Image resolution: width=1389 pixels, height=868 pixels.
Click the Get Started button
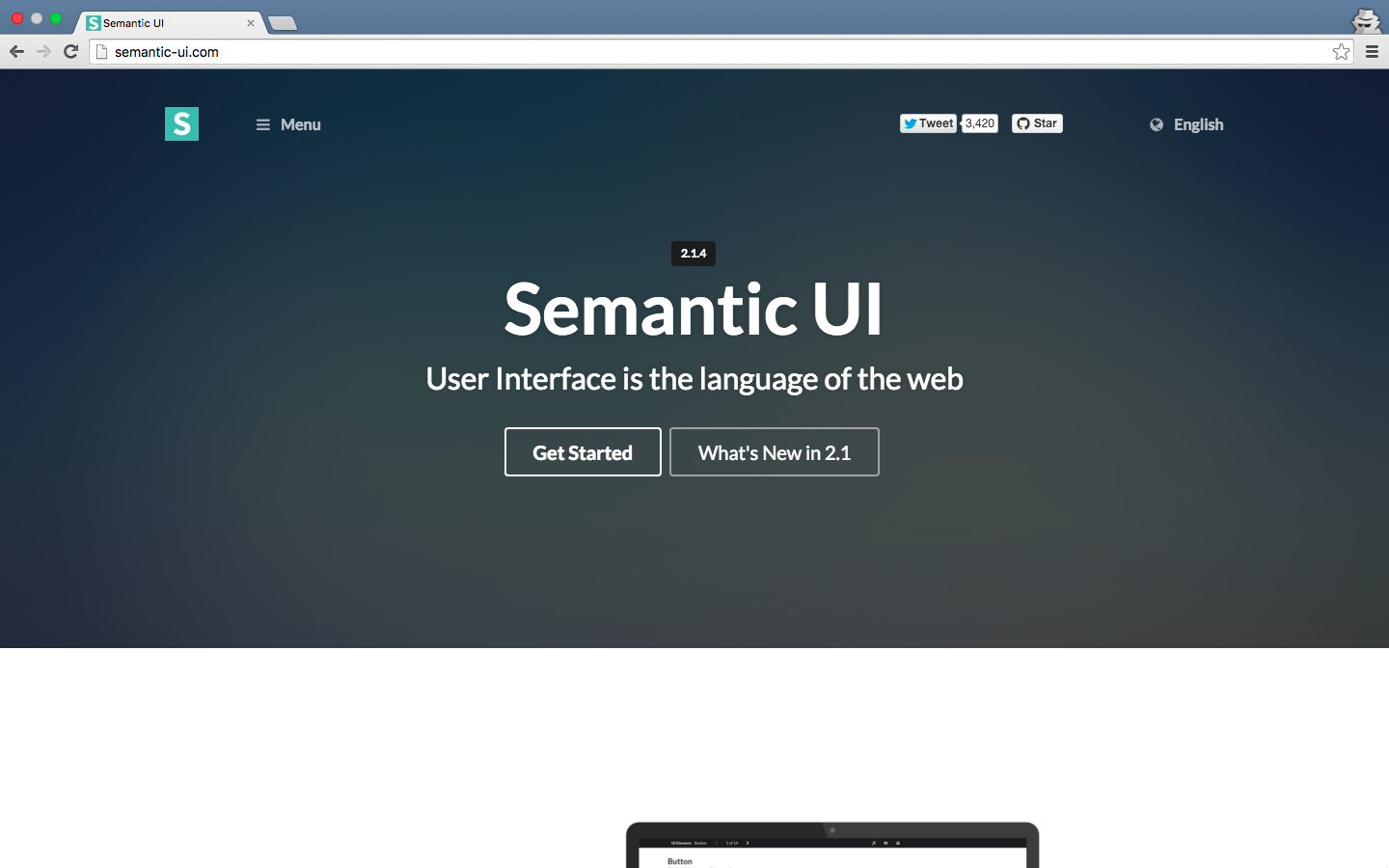click(583, 452)
